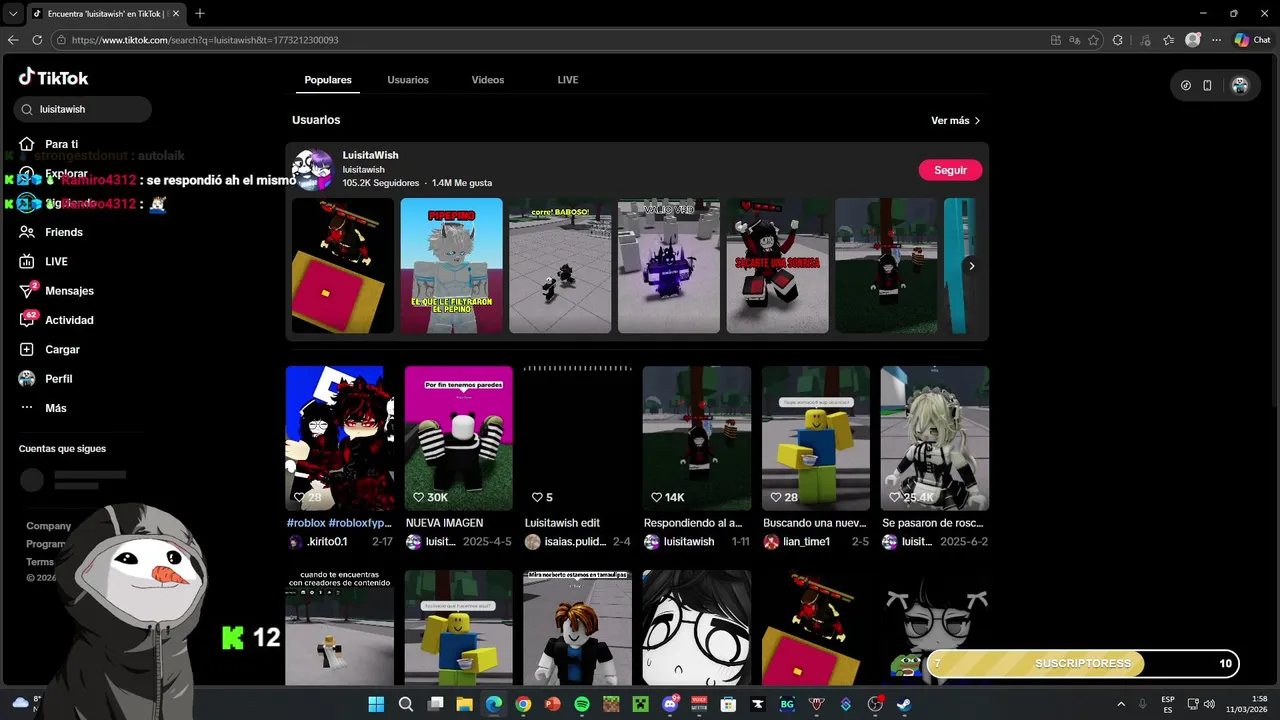Click the heart on the 25.4K video

pyautogui.click(x=895, y=497)
